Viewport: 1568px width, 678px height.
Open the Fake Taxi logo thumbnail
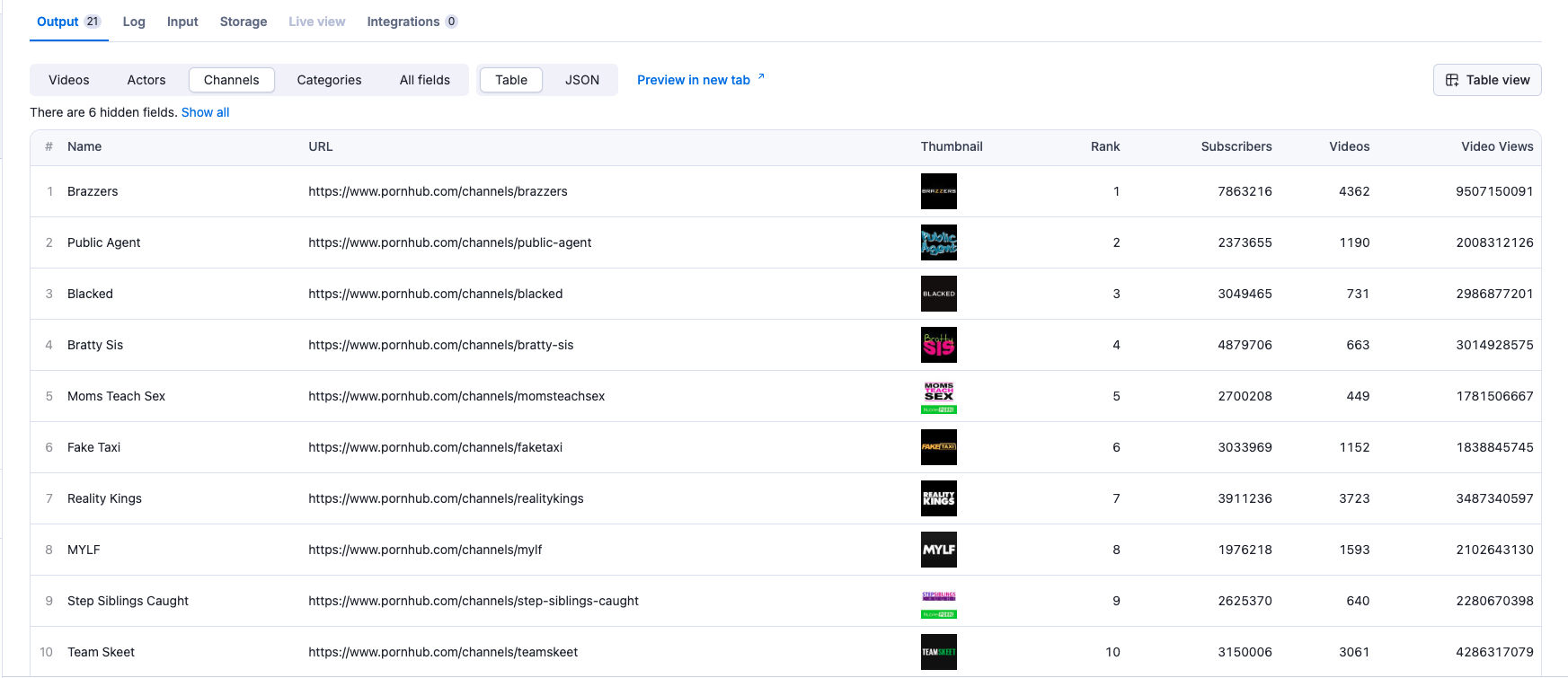coord(939,447)
